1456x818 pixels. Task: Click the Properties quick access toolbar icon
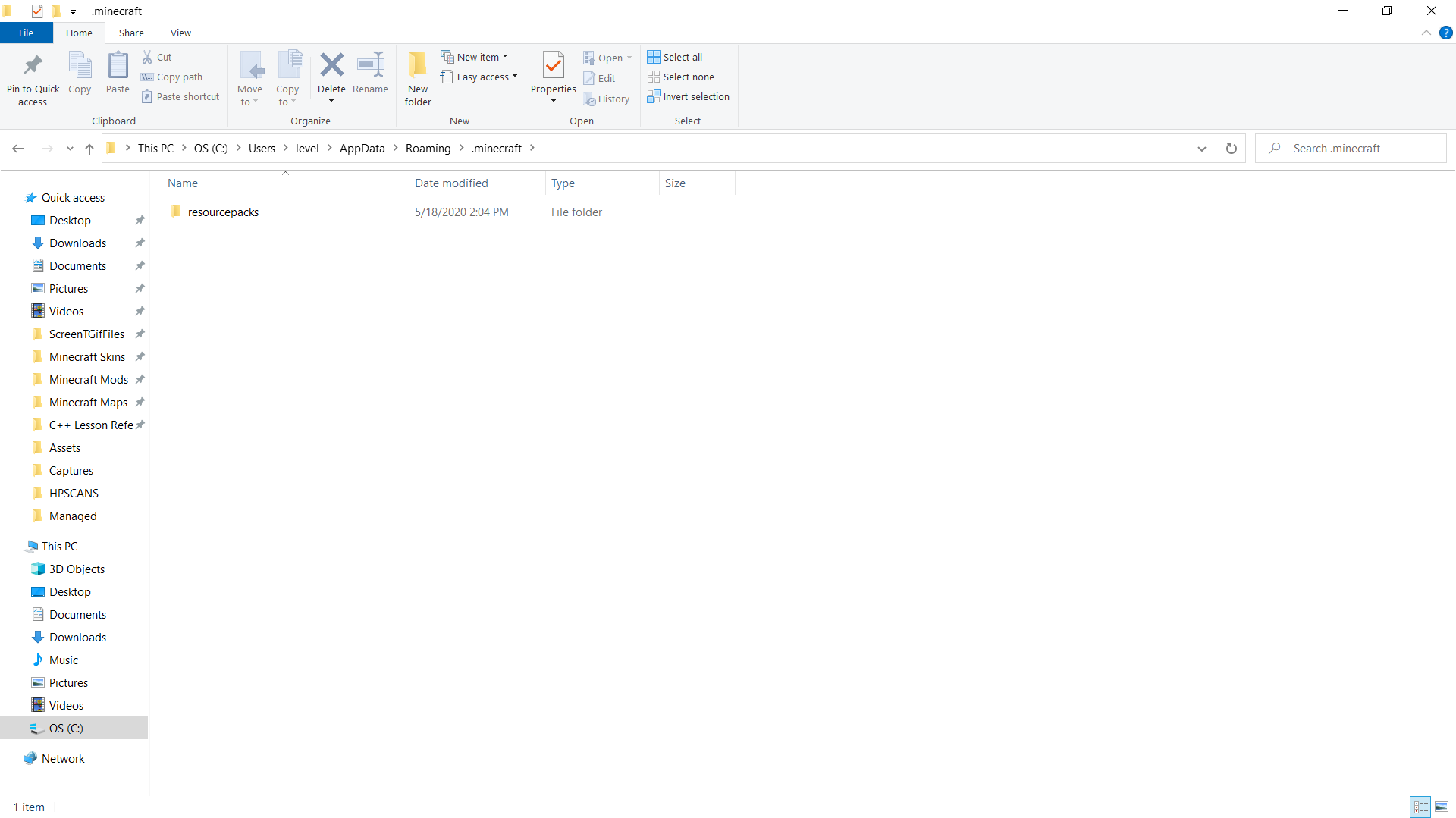click(x=37, y=11)
